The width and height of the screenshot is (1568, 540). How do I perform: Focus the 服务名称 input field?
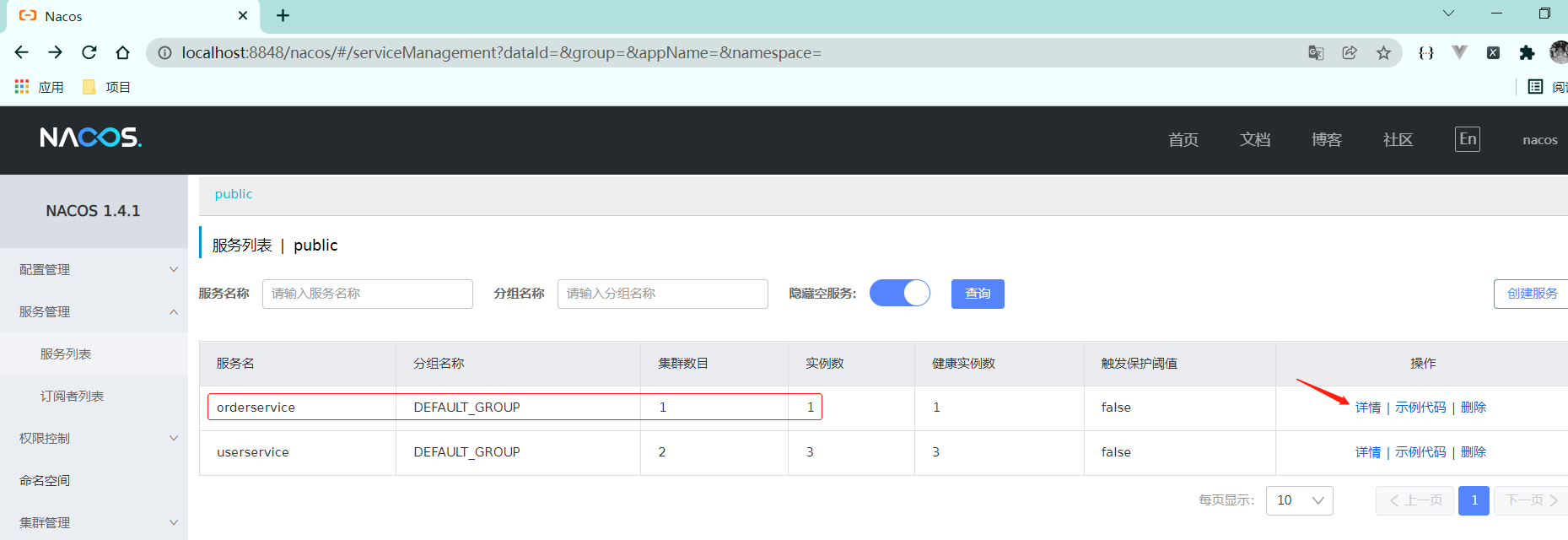tap(368, 294)
